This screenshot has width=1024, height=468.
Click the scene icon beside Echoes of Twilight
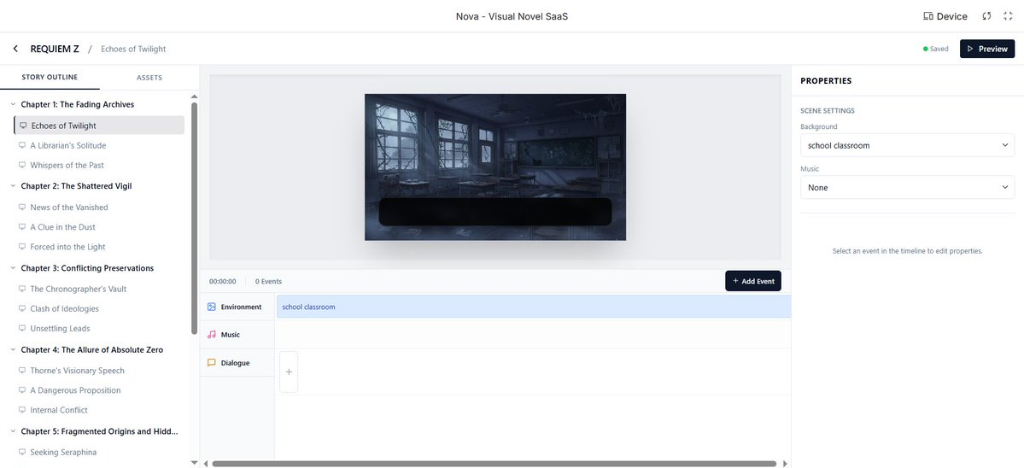tap(23, 126)
